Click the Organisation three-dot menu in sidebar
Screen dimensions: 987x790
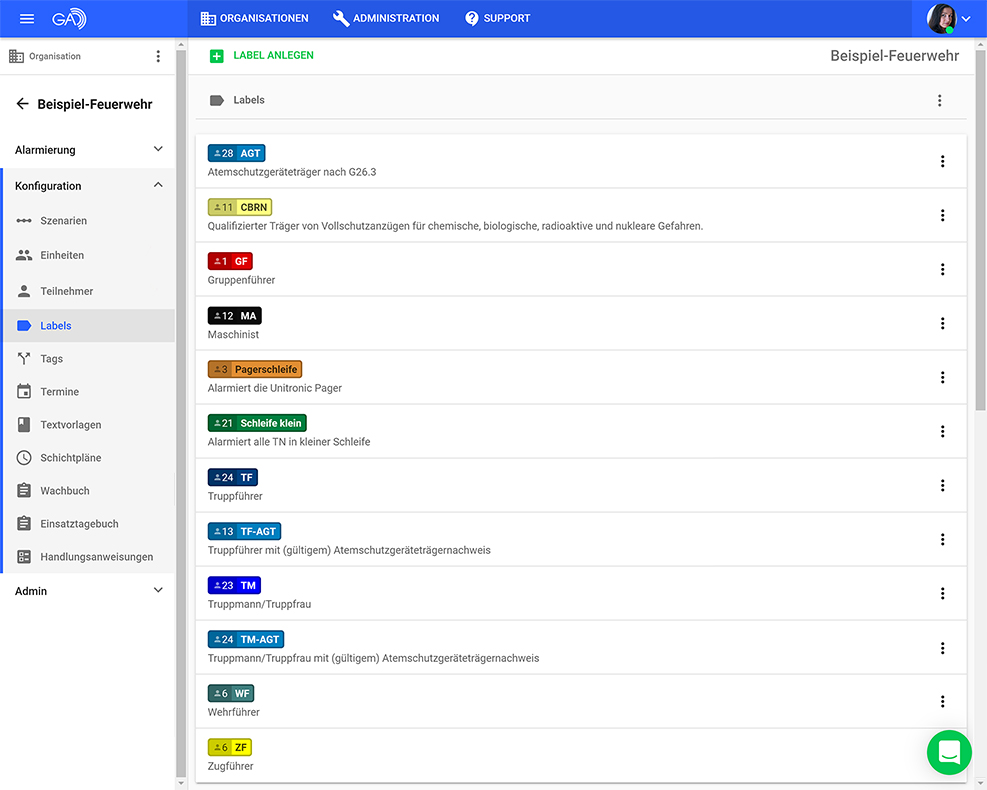coord(158,57)
